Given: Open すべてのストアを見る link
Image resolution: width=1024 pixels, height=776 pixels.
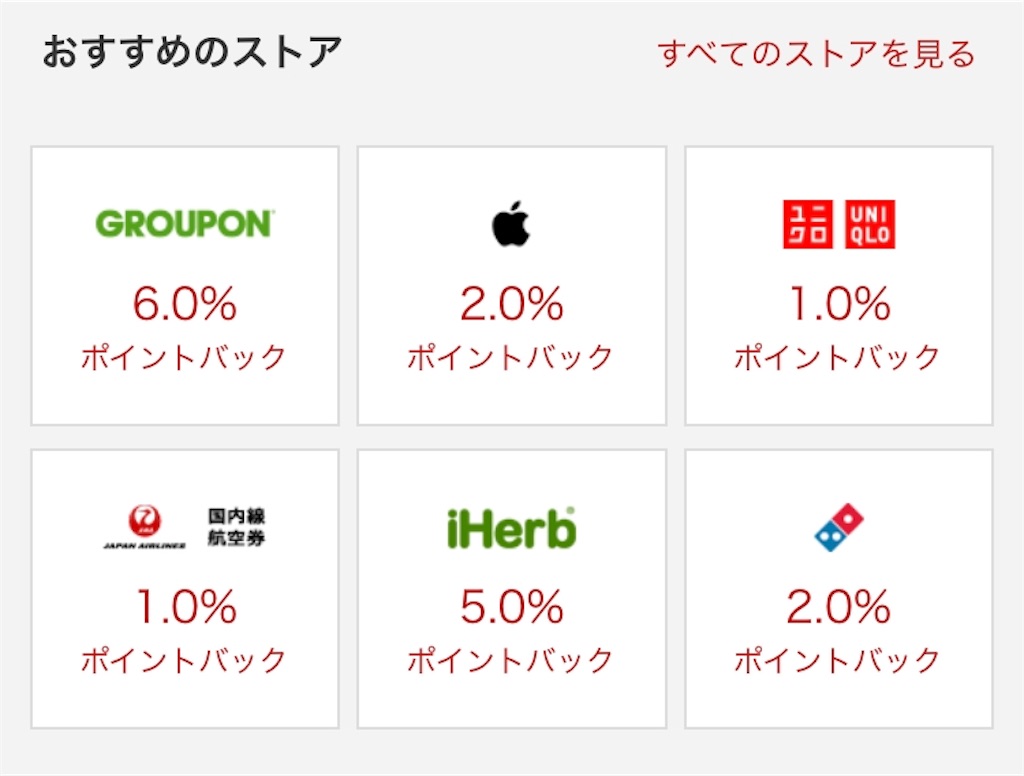Looking at the screenshot, I should pyautogui.click(x=816, y=54).
